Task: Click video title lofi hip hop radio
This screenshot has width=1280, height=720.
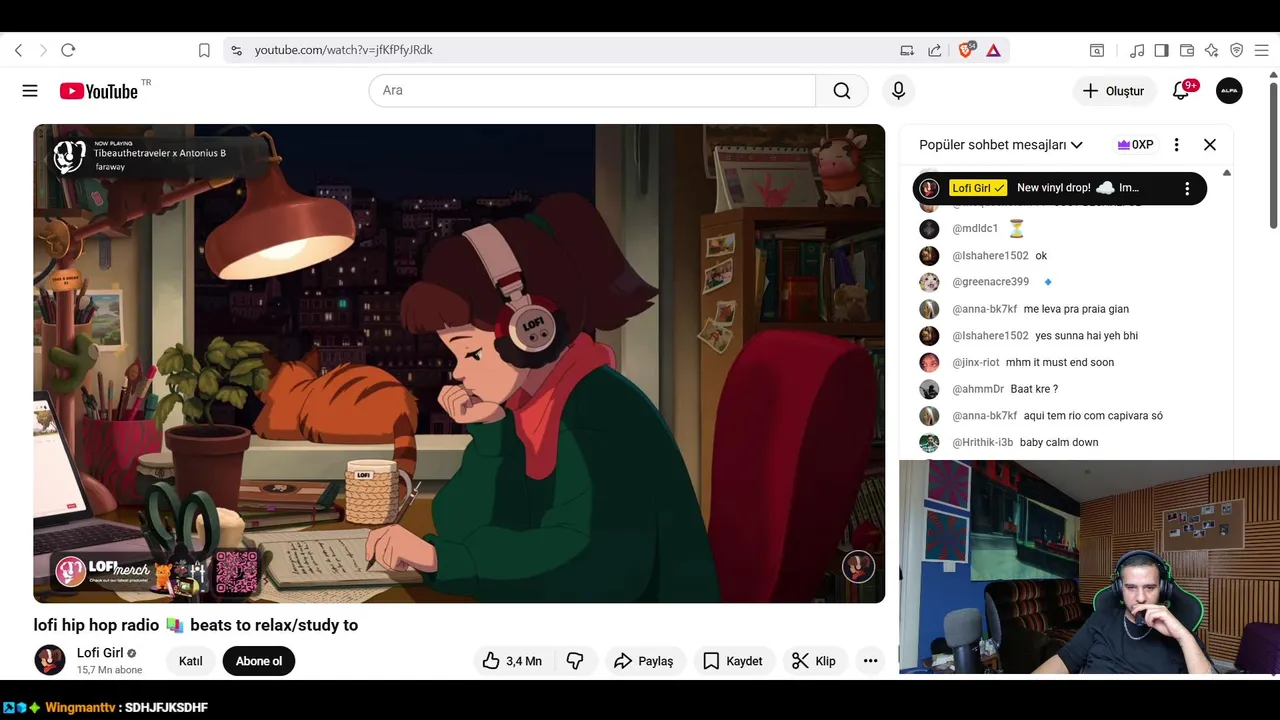Action: coord(196,625)
